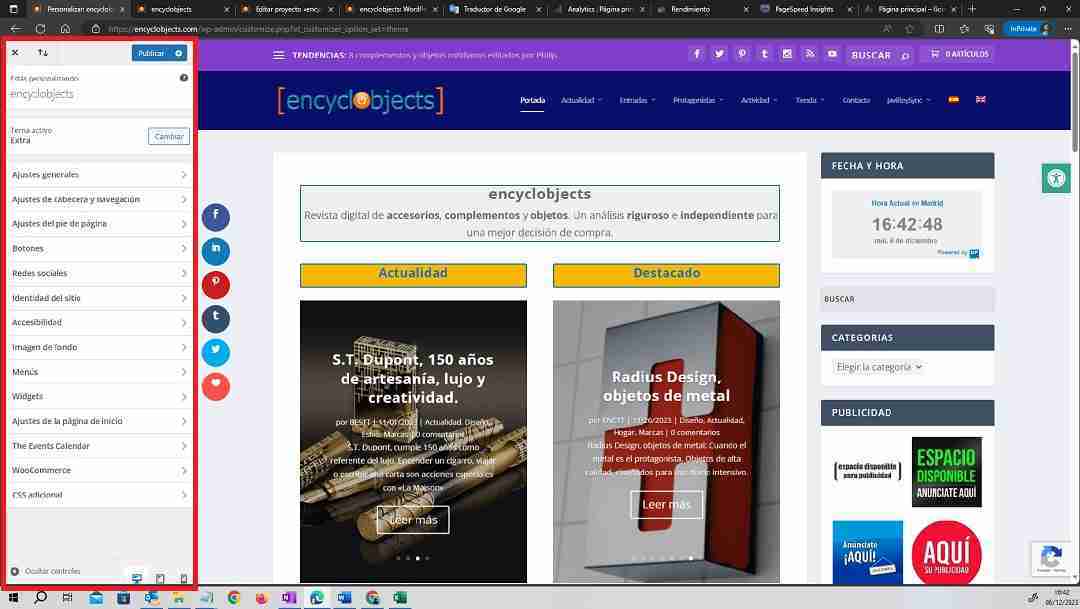
Task: Open YouTube icon in site header
Action: point(832,54)
